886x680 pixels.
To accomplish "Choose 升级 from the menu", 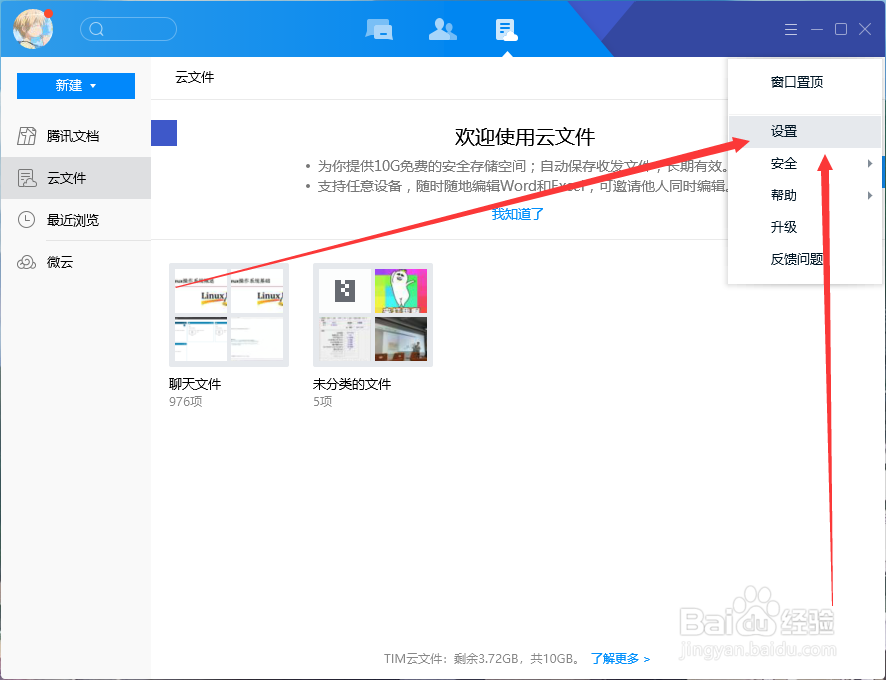I will tap(805, 227).
